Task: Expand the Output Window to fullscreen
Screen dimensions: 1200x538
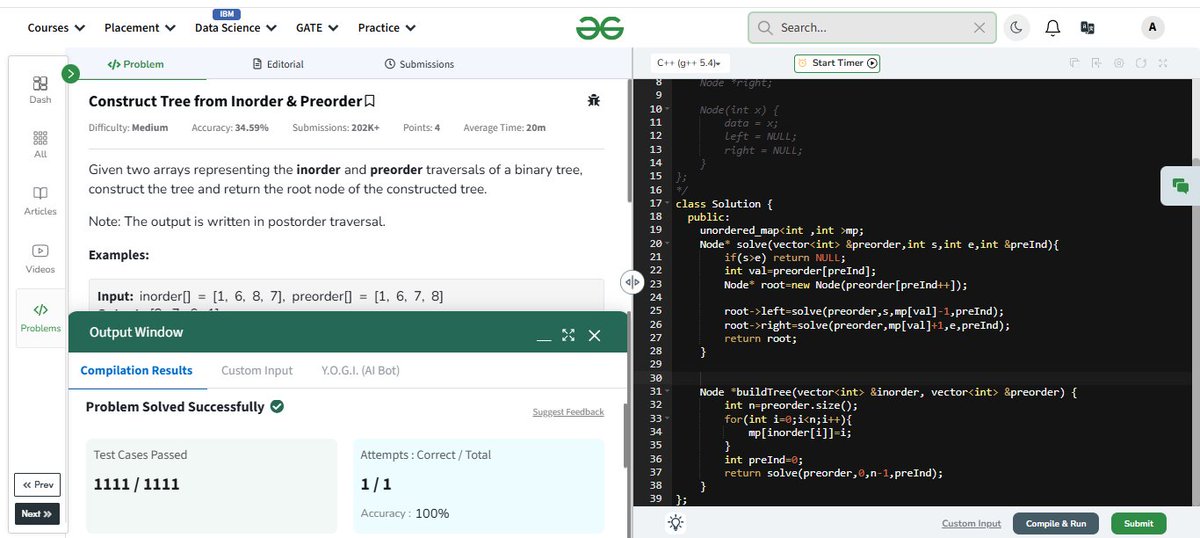Action: [568, 335]
